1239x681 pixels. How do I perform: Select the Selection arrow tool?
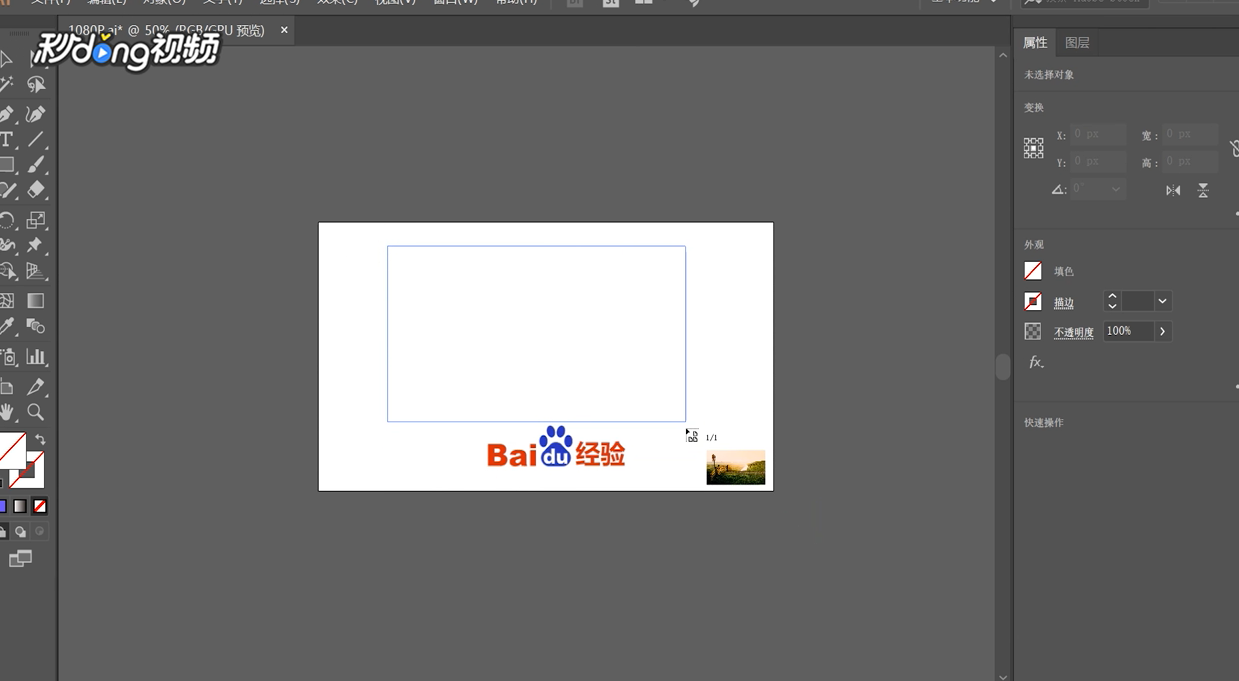coord(7,60)
